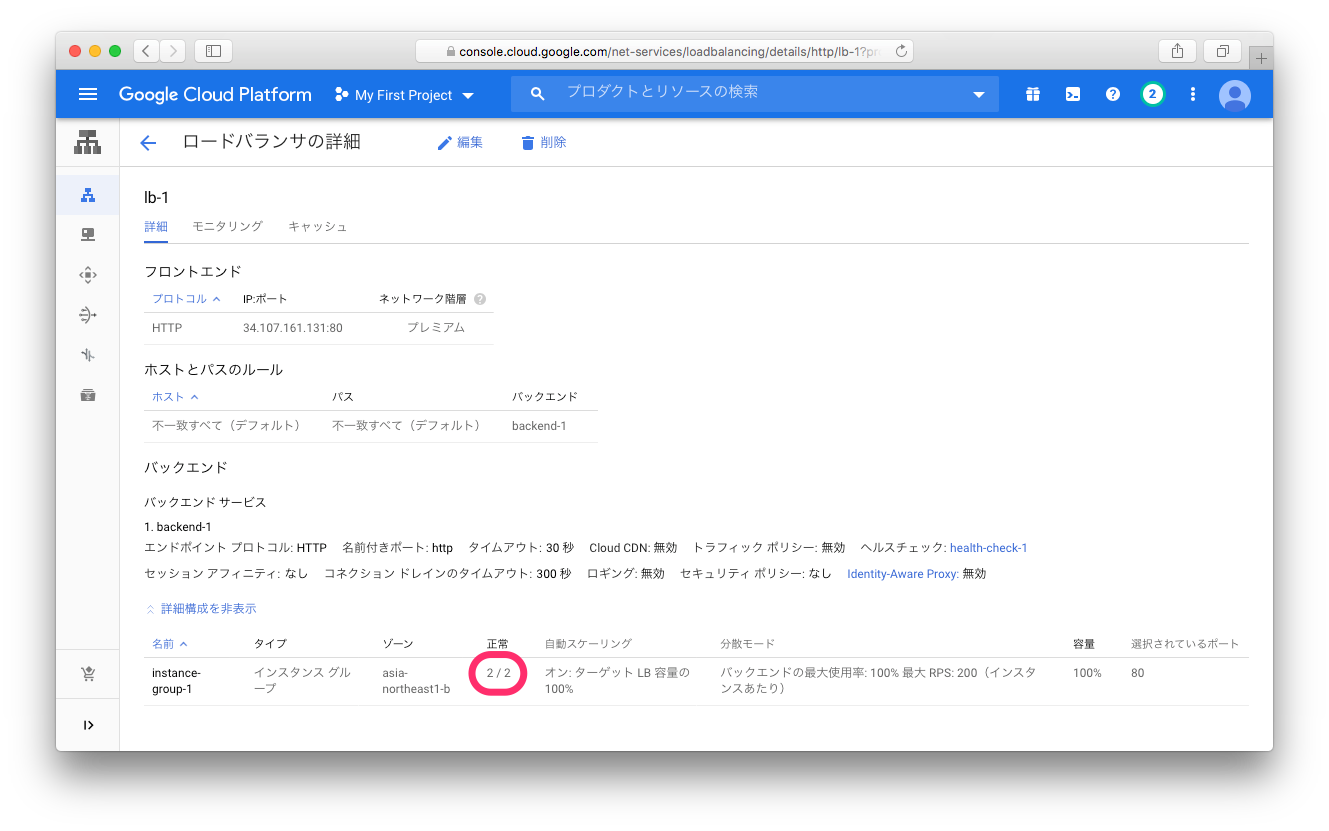This screenshot has width=1329, height=831.
Task: Activate Cloud Shell terminal icon
Action: [x=1072, y=94]
